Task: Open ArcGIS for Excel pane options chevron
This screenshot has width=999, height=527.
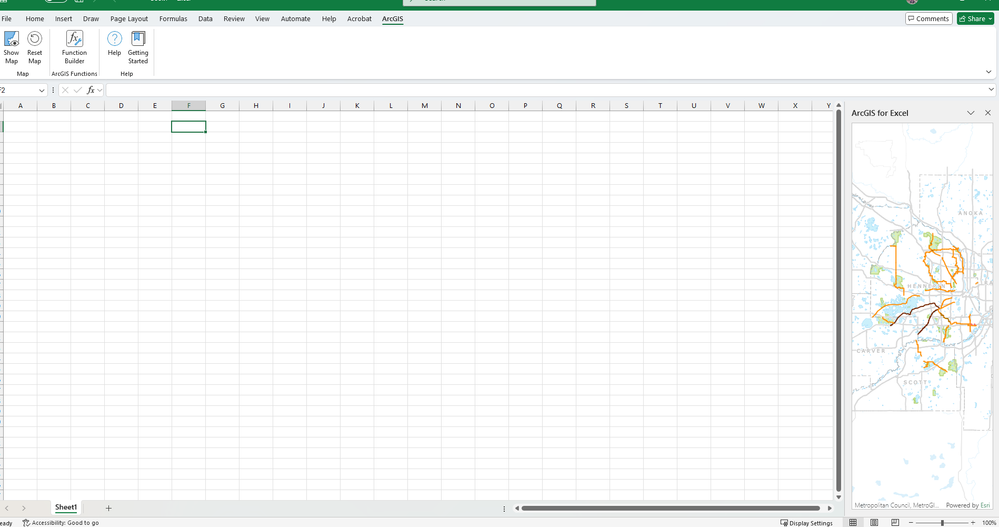Action: click(x=970, y=113)
